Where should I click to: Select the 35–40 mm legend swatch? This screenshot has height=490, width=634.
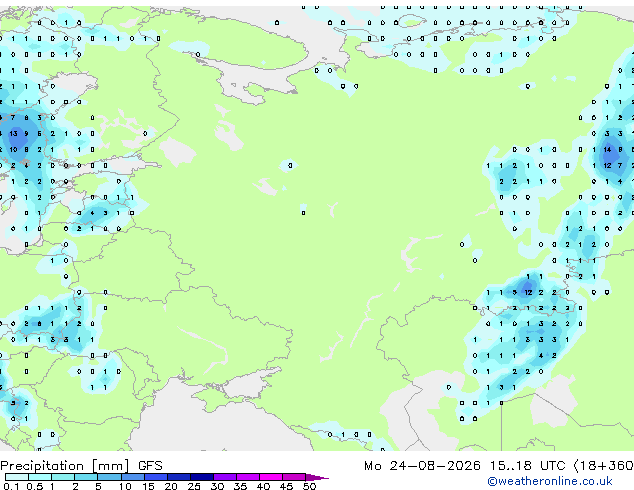tap(248, 477)
